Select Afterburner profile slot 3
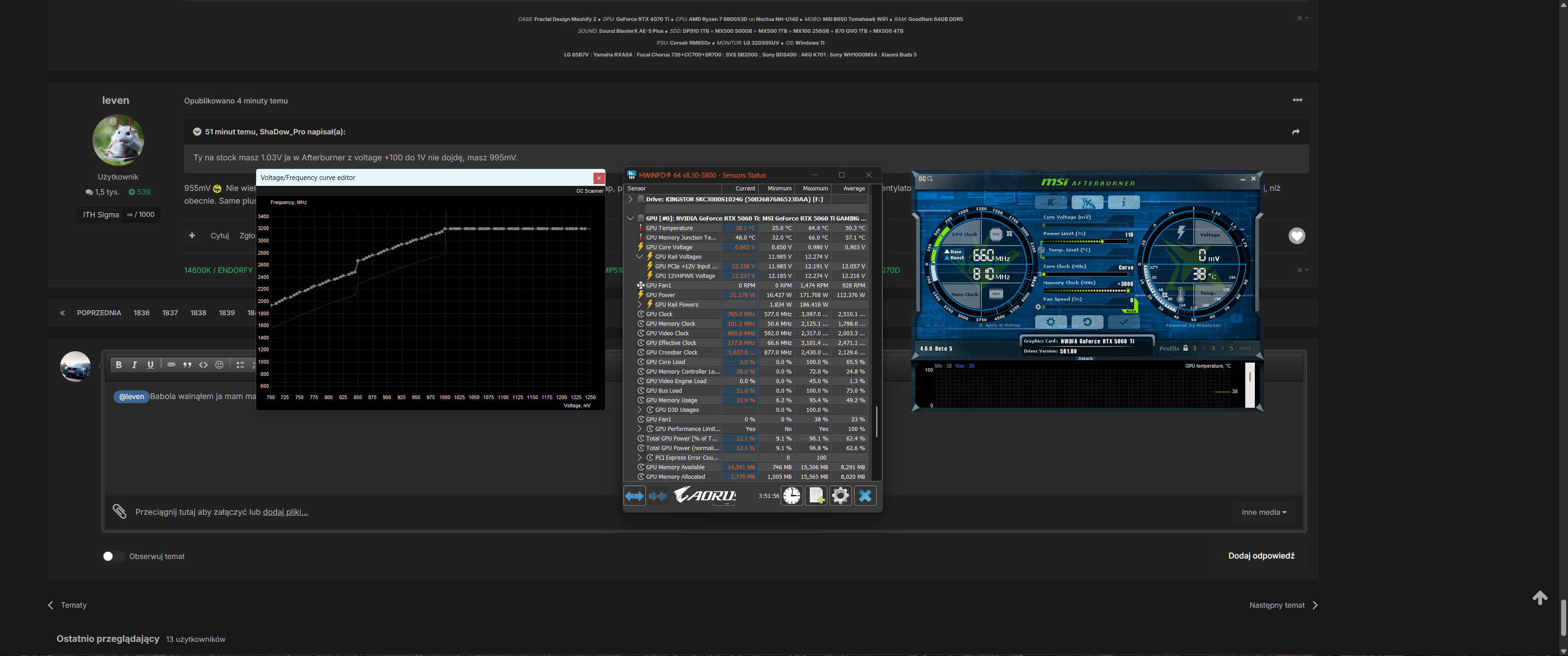The image size is (1568, 656). tap(1212, 348)
